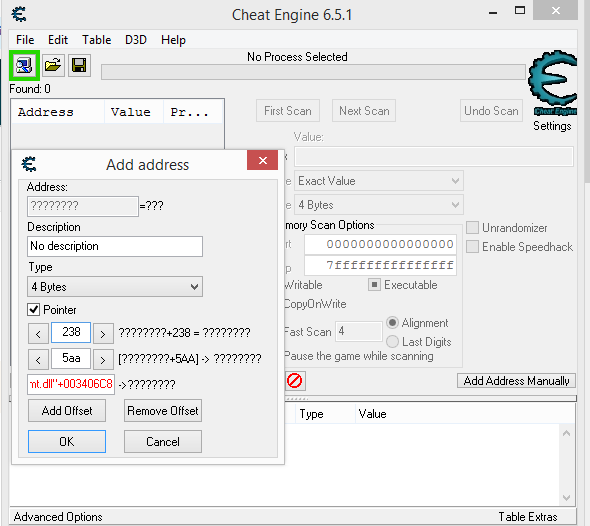The image size is (590, 526).
Task: Open Table Extras
Action: 528,517
